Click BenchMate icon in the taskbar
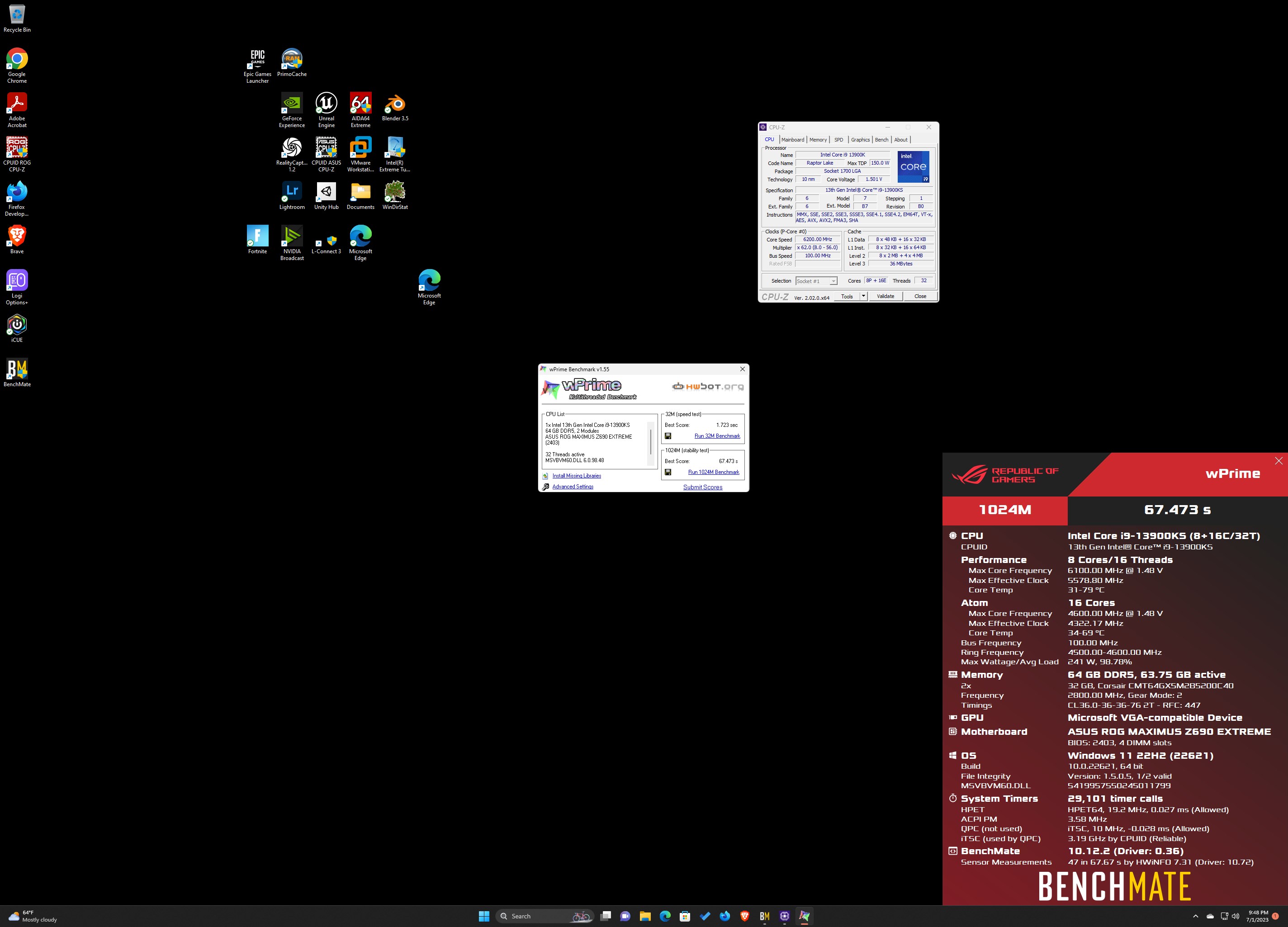Screen dimensions: 1288x927 [764, 916]
